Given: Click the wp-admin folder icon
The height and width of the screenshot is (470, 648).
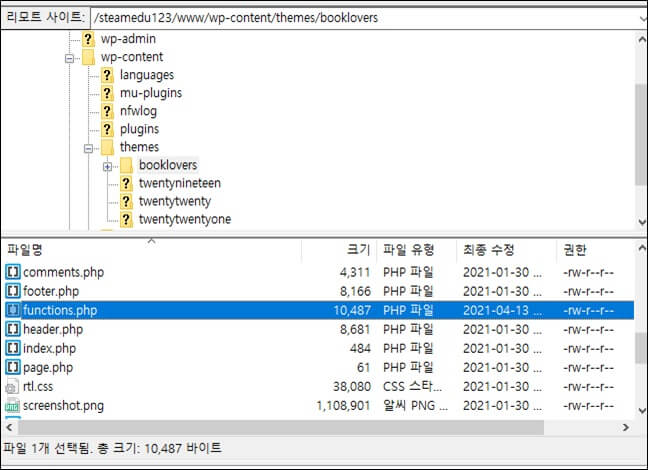Looking at the screenshot, I should (88, 39).
